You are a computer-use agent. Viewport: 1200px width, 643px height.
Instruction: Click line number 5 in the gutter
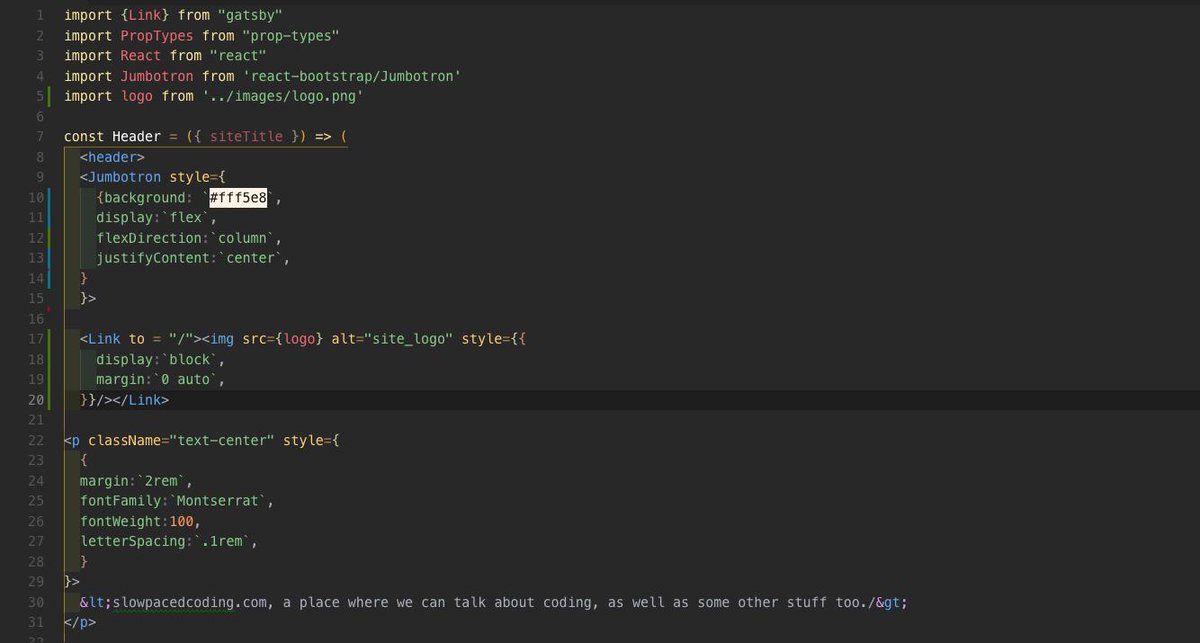(39, 96)
